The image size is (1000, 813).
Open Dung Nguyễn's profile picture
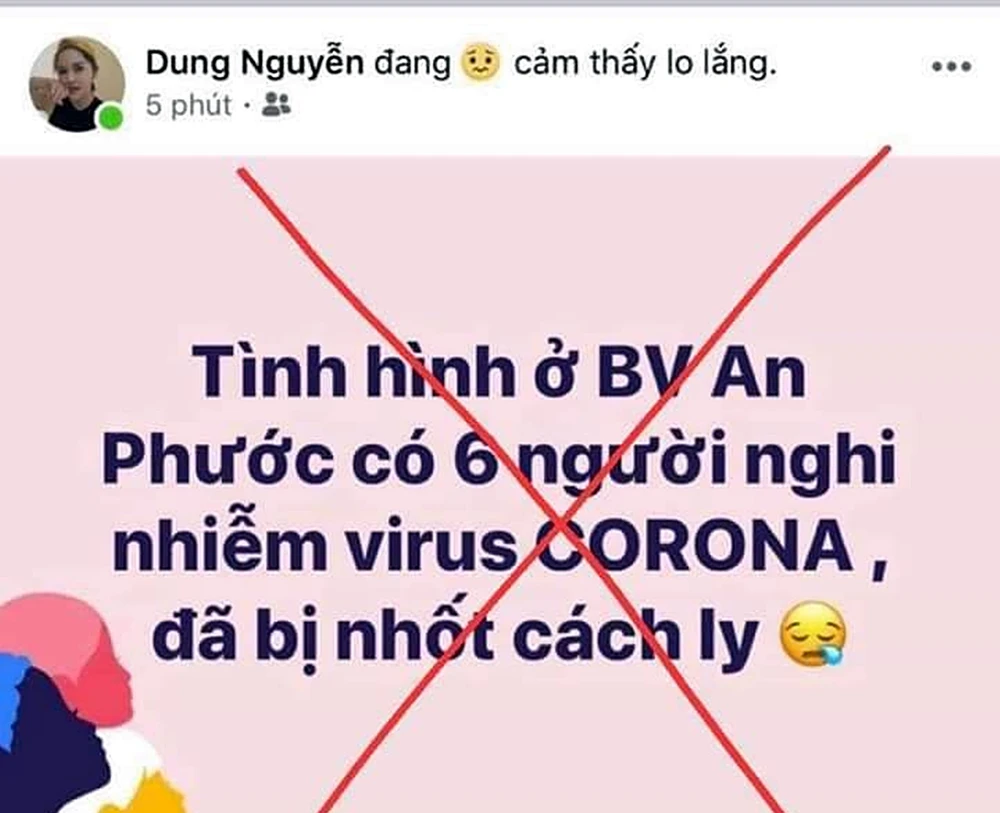tap(77, 84)
